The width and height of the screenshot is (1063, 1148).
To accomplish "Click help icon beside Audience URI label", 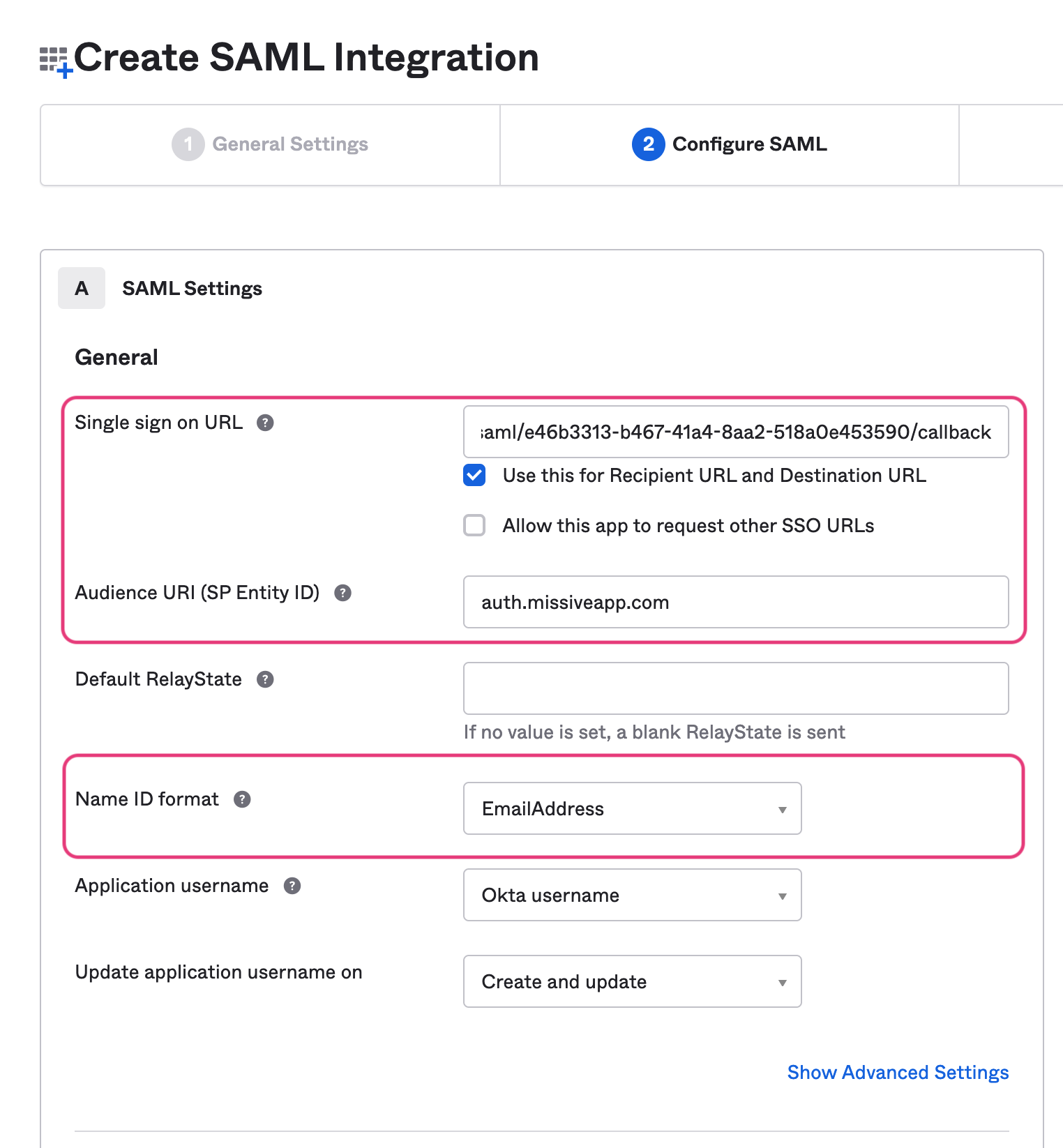I will (x=342, y=593).
